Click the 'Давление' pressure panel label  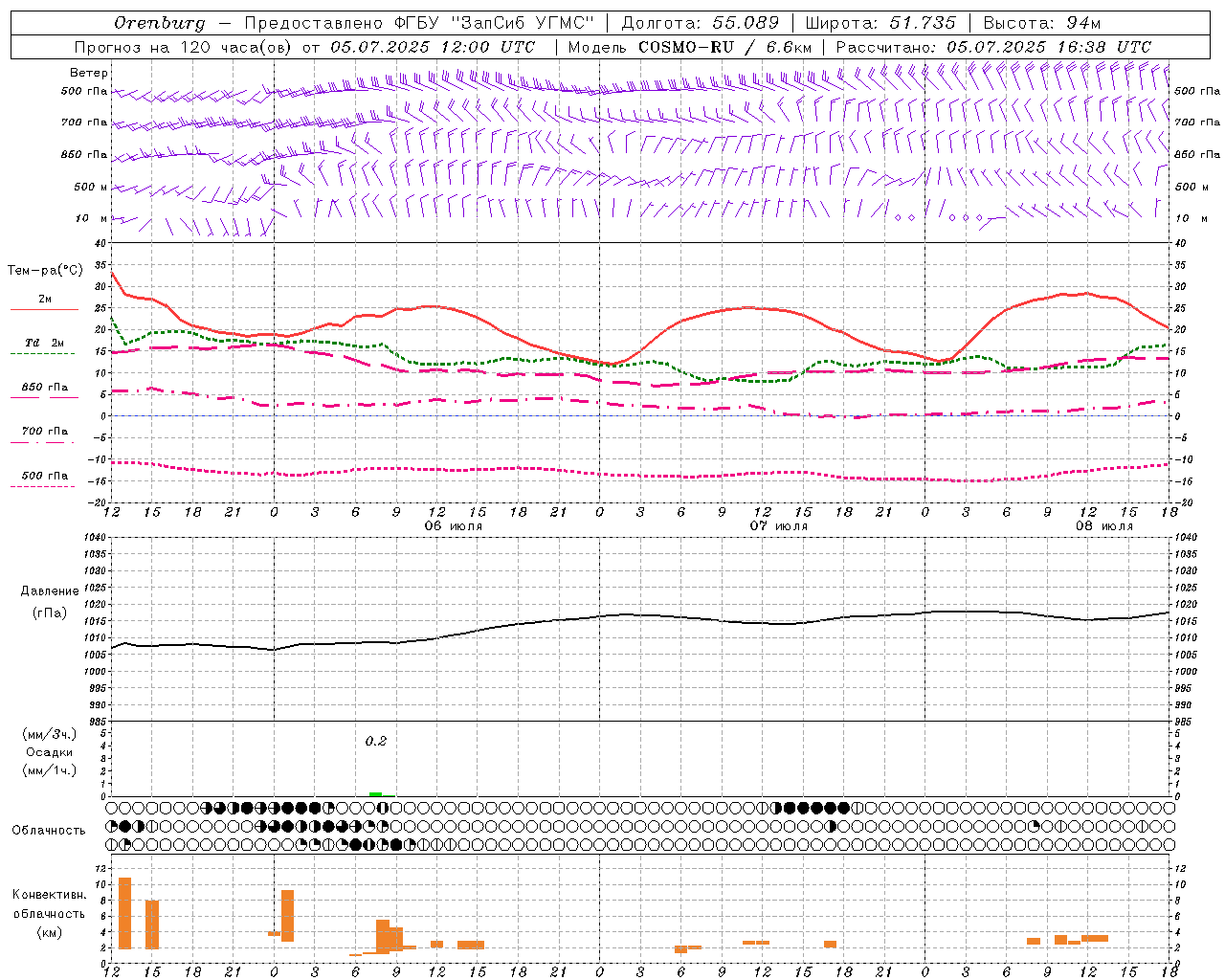[x=50, y=591]
